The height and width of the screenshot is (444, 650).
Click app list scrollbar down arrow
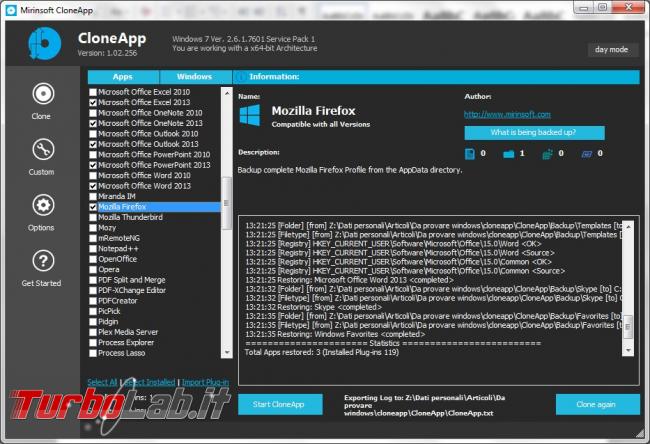pos(227,352)
